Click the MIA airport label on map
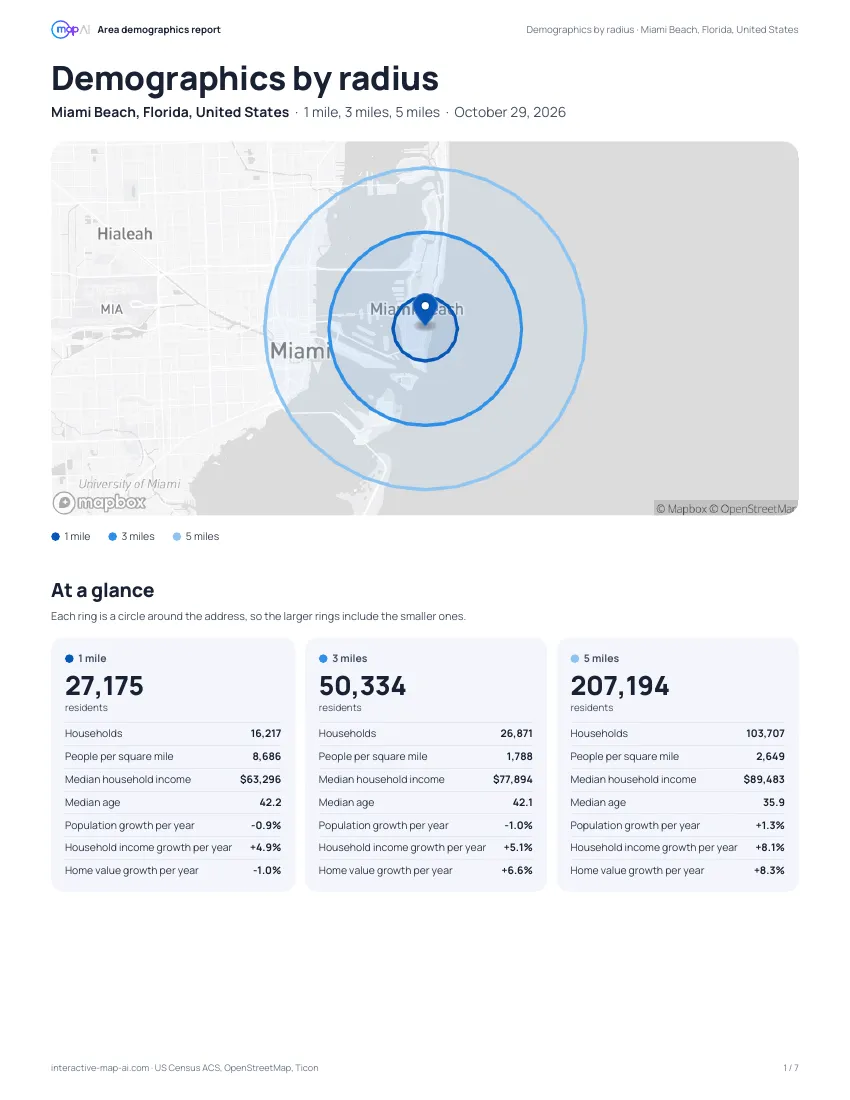850x1100 pixels. coord(112,309)
